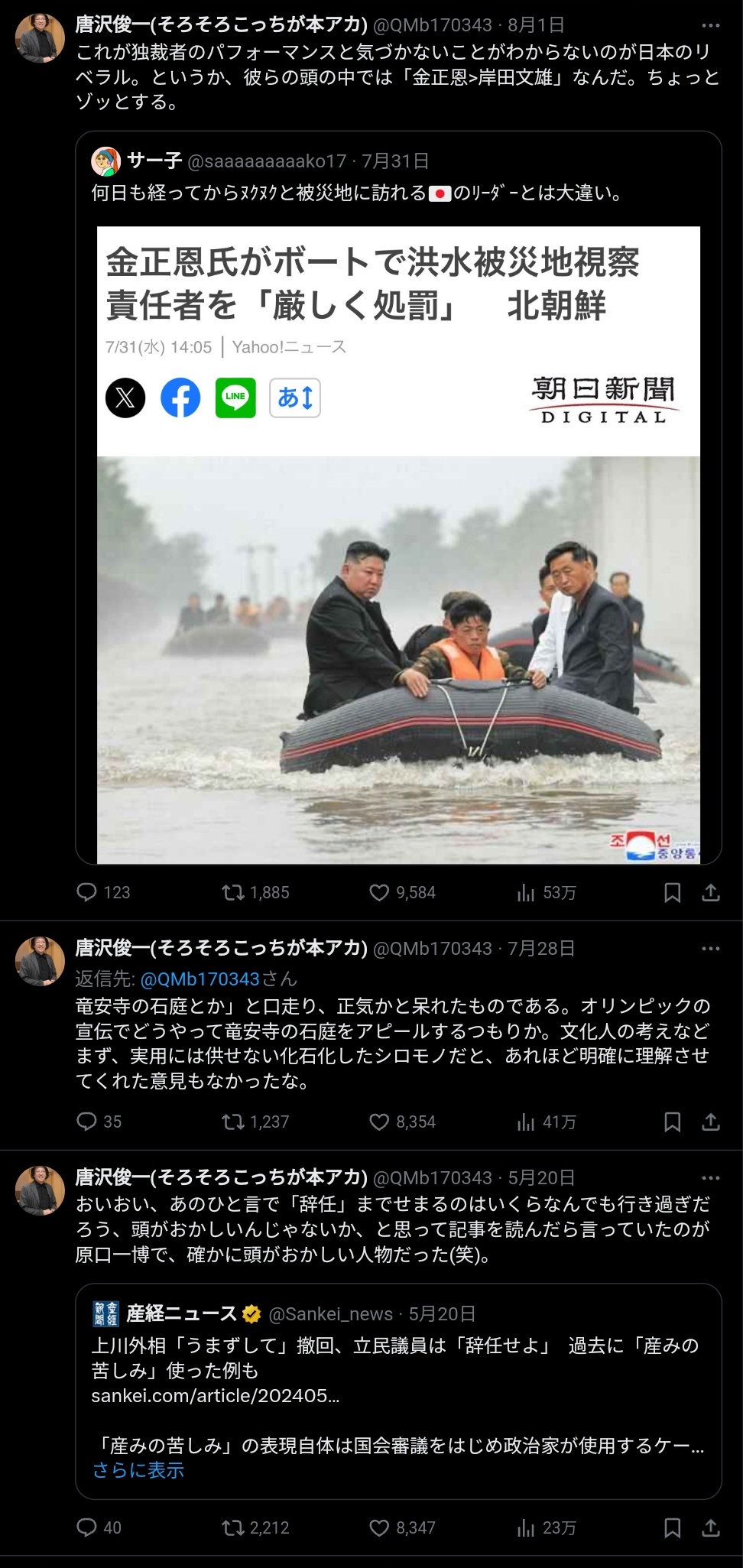This screenshot has height=1568, width=743.
Task: Open the top tweet author's profile picture
Action: tap(40, 38)
